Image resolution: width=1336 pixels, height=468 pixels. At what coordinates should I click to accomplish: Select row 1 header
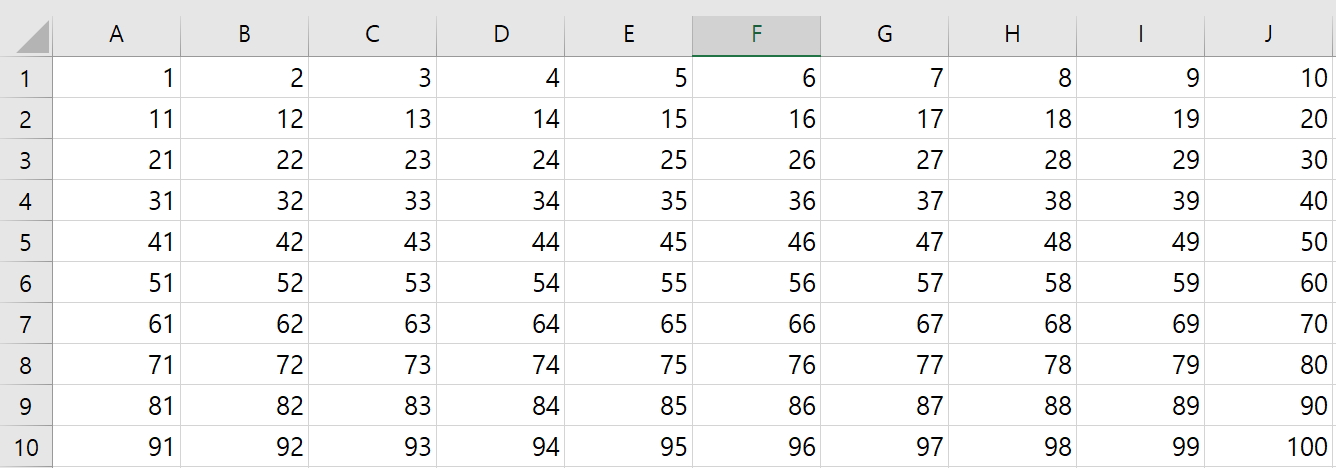(x=26, y=78)
